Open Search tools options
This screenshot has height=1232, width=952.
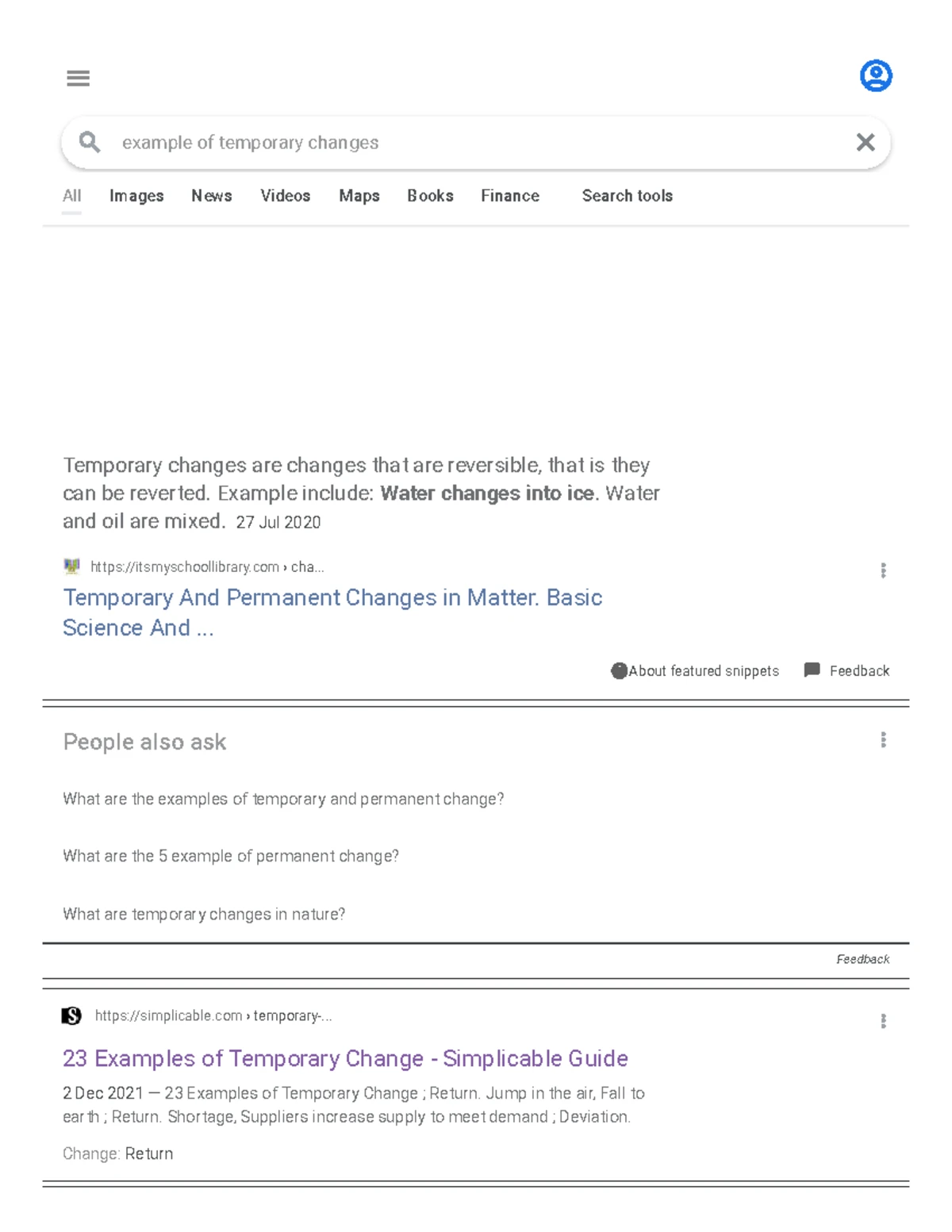(x=627, y=196)
